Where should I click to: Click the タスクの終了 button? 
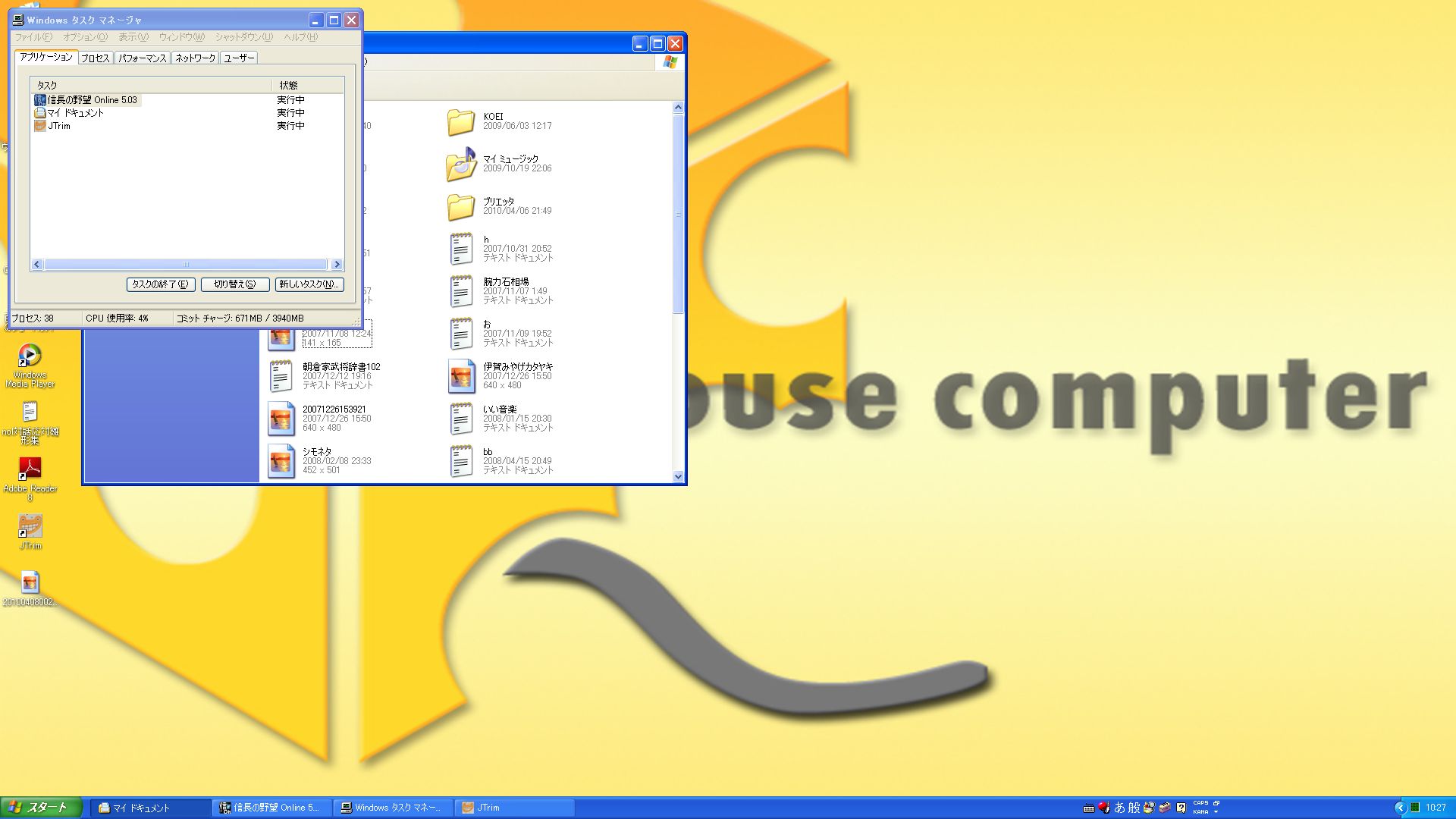pos(161,284)
